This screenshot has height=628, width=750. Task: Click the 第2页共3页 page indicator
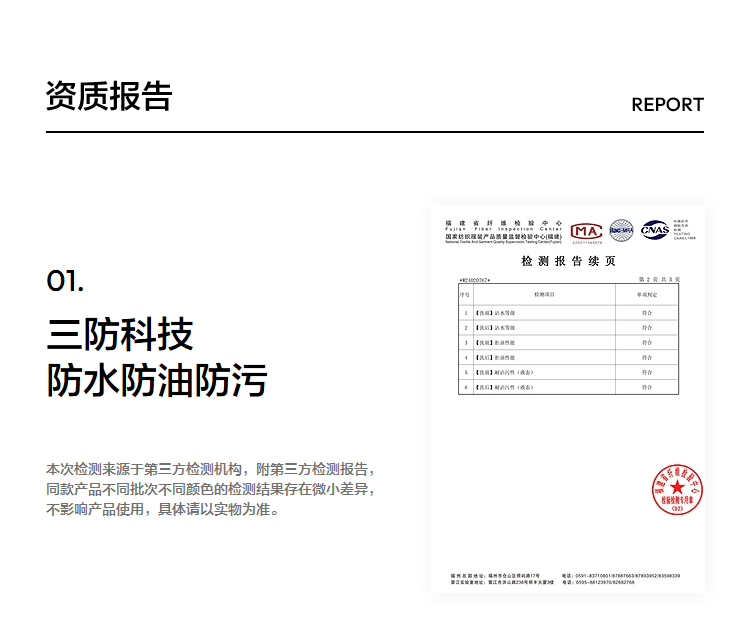659,279
